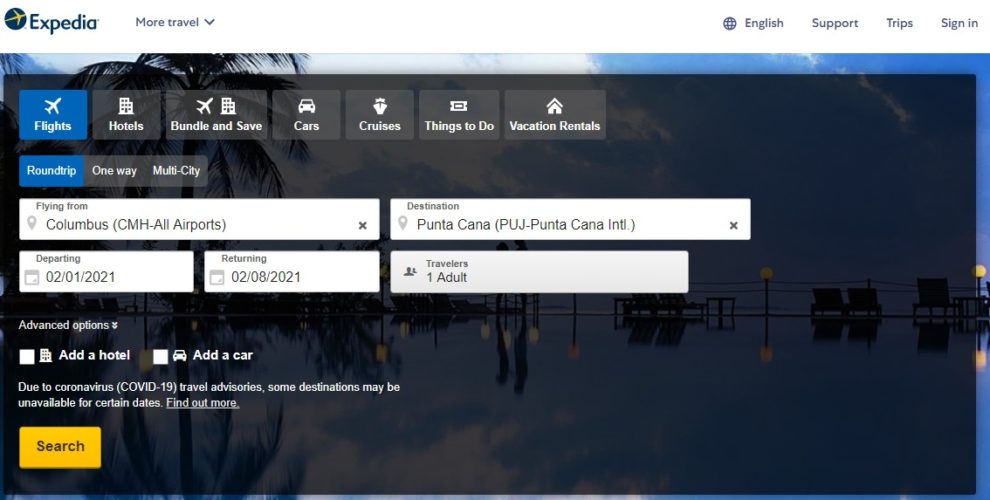Open the Travelers selector

pyautogui.click(x=539, y=271)
